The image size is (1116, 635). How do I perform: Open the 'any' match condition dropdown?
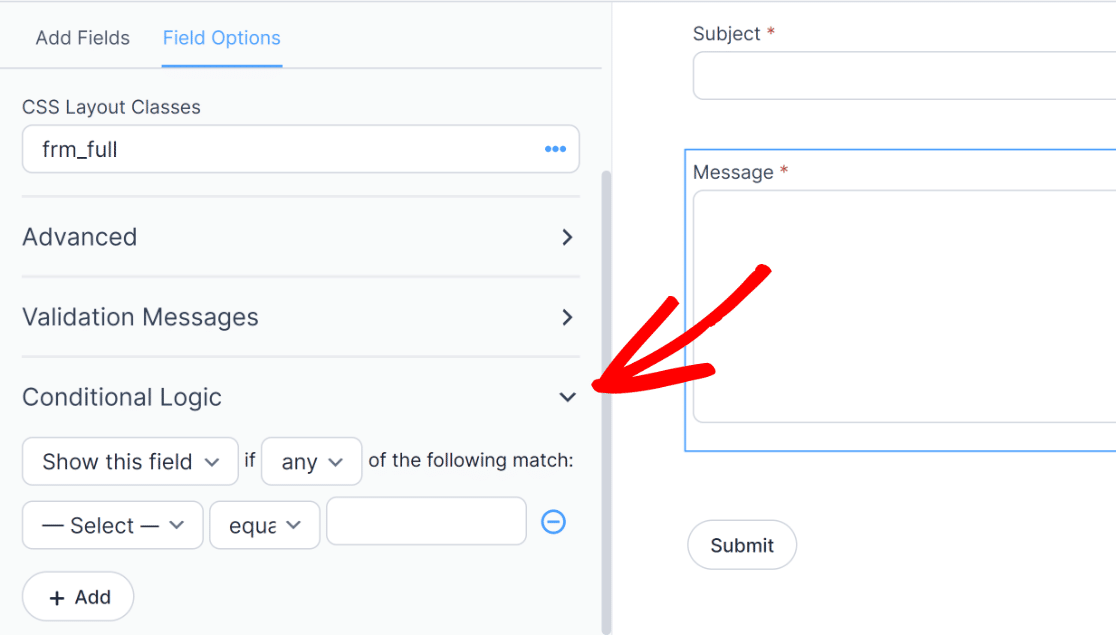coord(311,461)
